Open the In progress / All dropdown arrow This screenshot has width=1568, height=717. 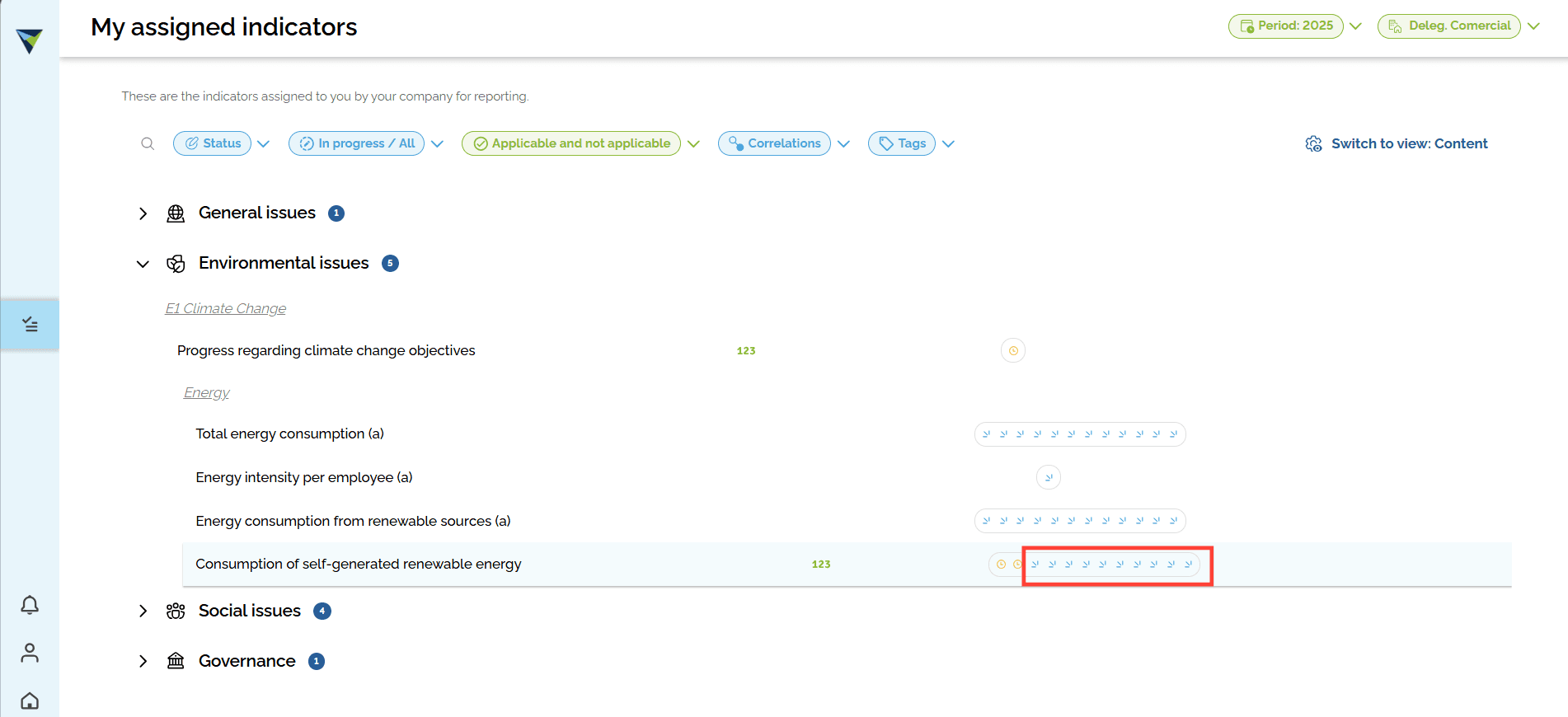pyautogui.click(x=437, y=143)
